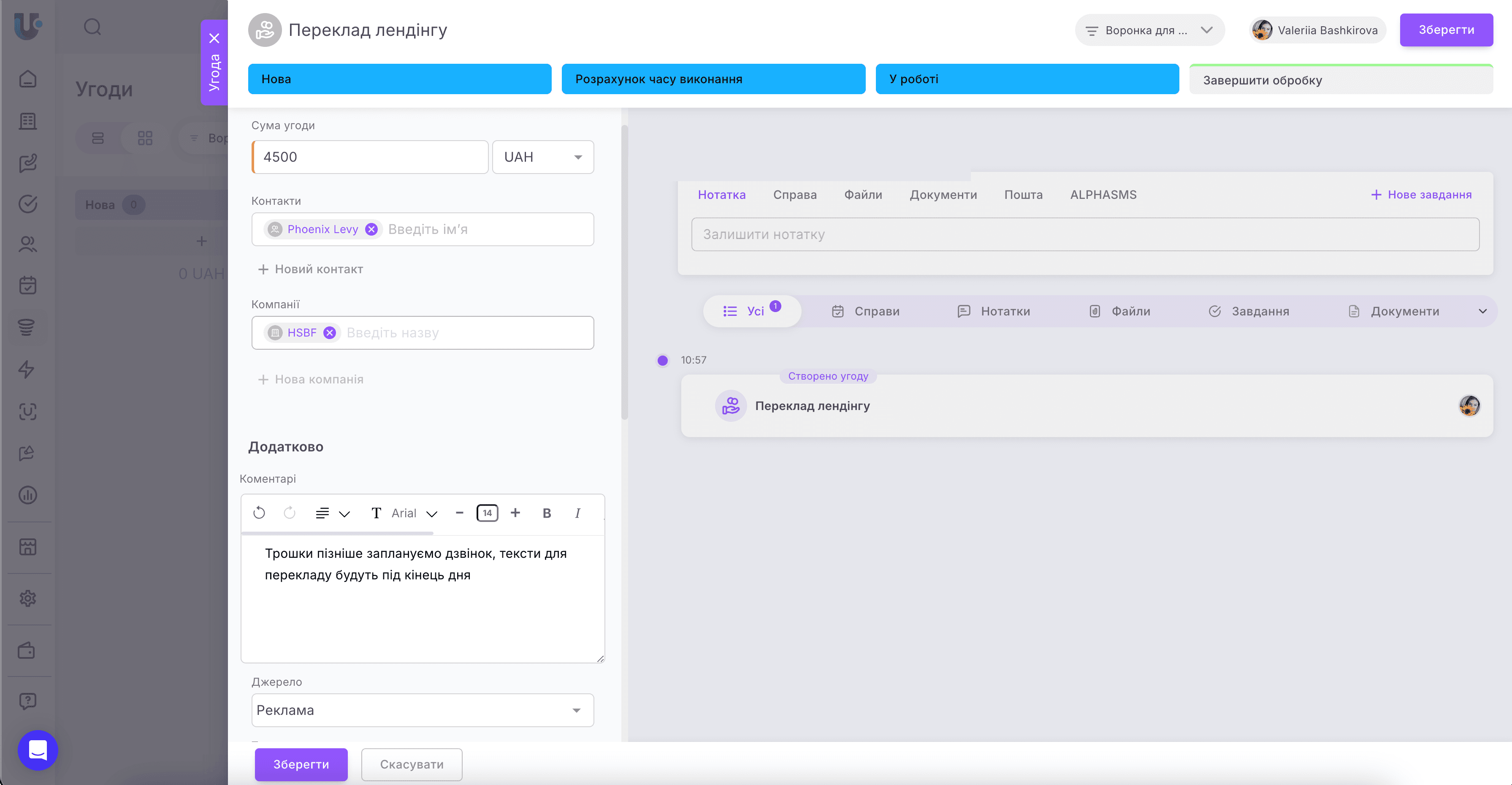This screenshot has width=1512, height=785.
Task: Open the Воронка funnel selector
Action: [x=1149, y=30]
